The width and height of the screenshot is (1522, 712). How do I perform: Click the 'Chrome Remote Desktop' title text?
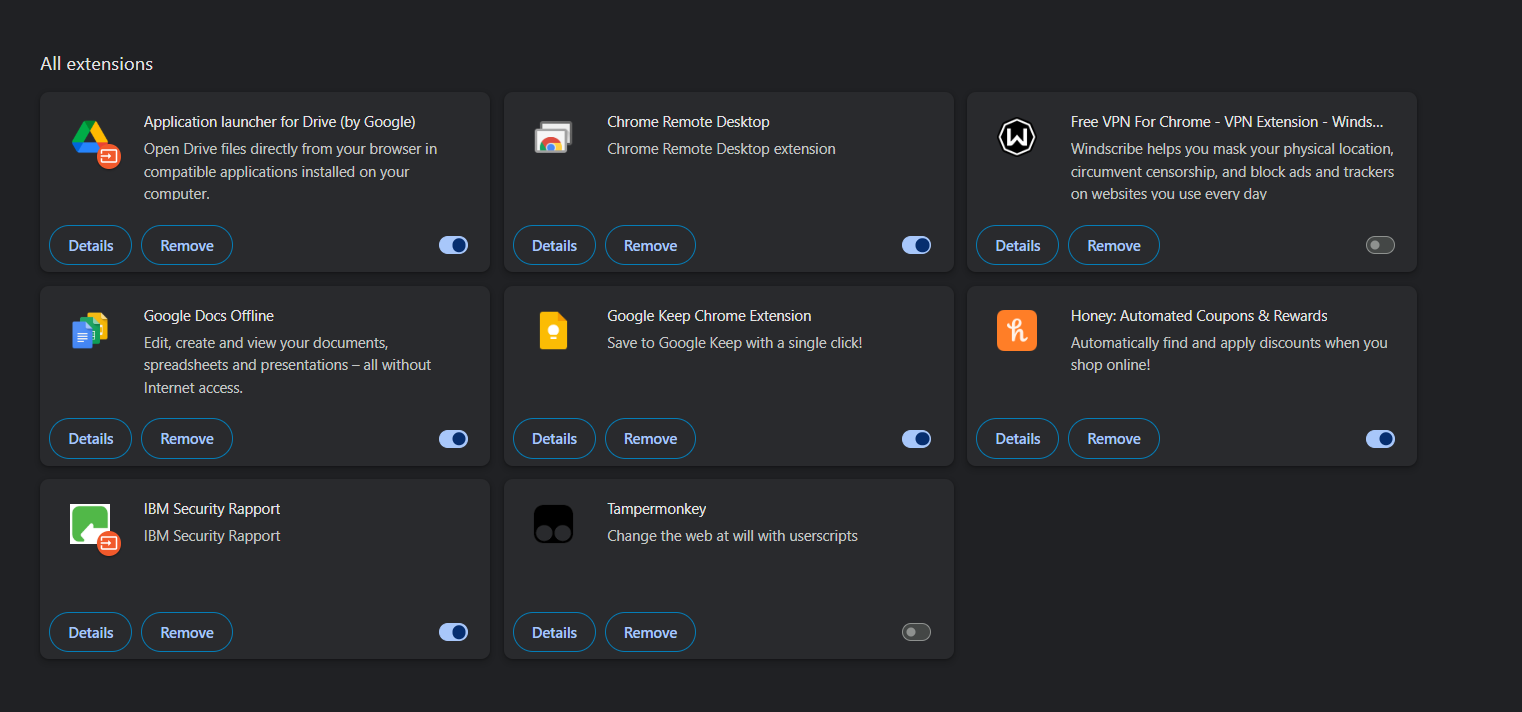pyautogui.click(x=688, y=122)
